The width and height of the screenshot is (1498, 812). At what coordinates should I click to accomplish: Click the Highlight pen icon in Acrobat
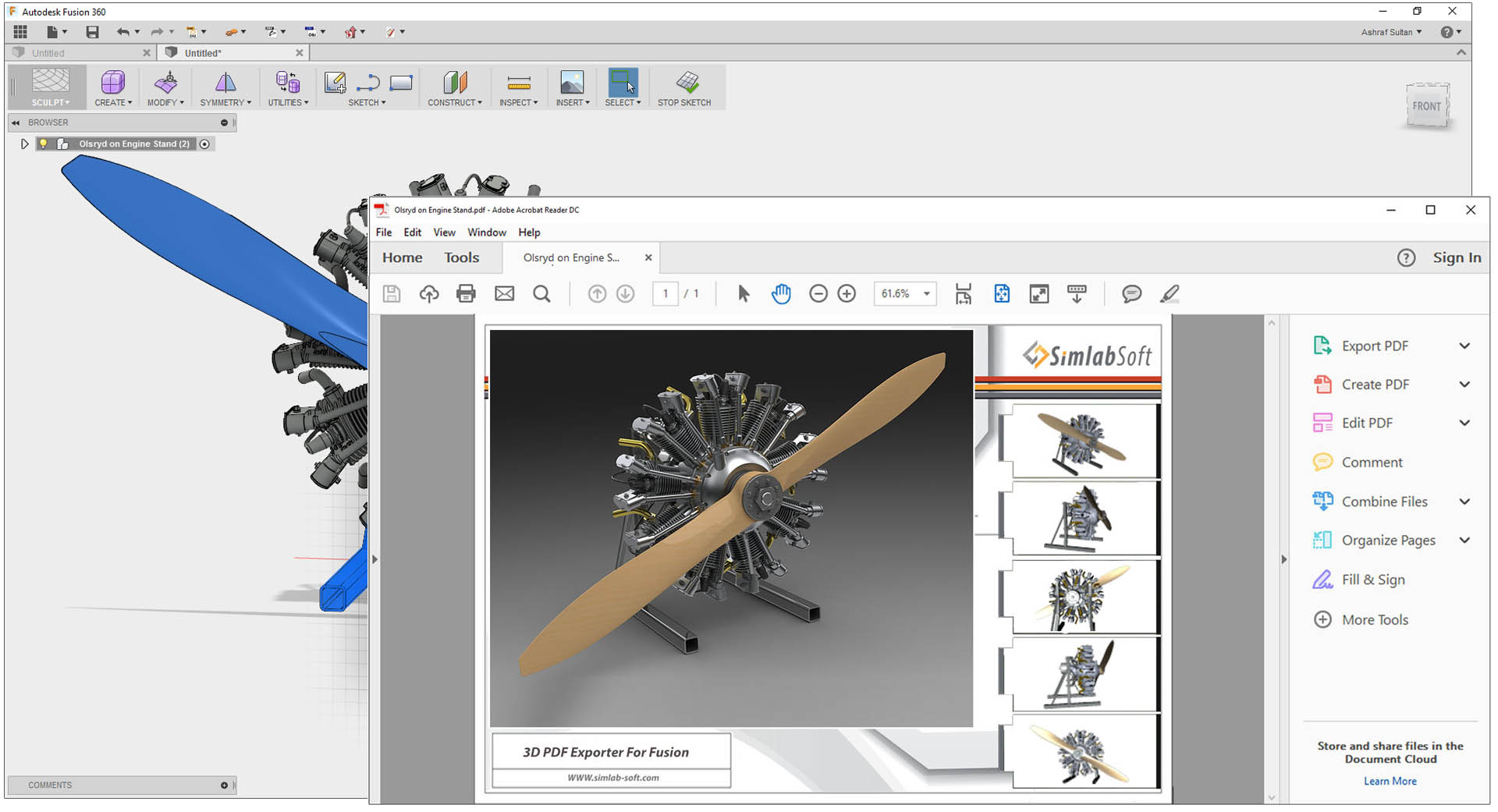point(1169,293)
